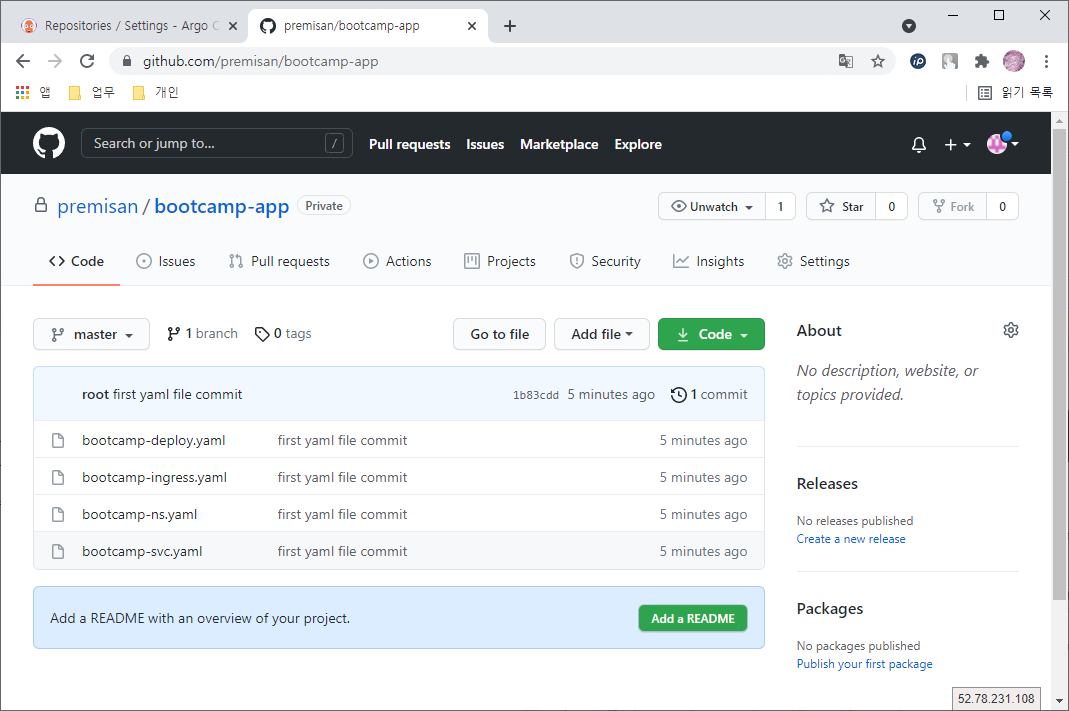Click the GitHub Octocat logo
Screen dimensions: 1069x711
tap(49, 143)
